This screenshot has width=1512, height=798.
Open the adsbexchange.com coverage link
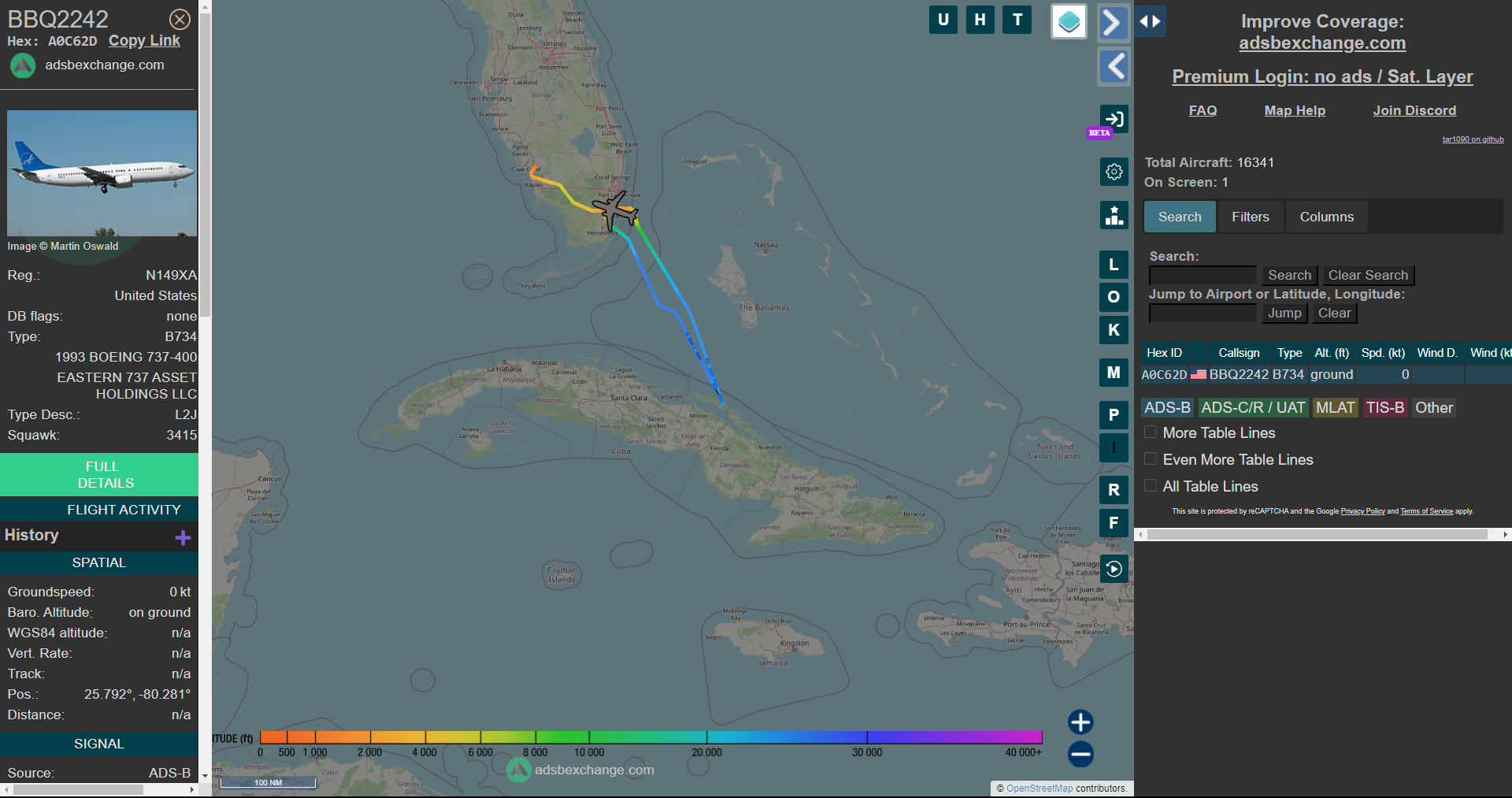point(1322,43)
